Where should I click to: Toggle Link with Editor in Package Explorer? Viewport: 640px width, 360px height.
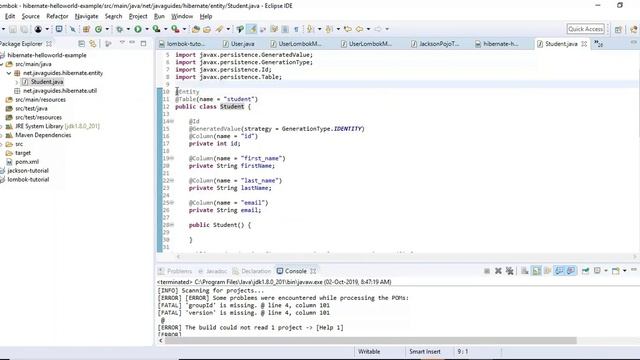point(93,43)
